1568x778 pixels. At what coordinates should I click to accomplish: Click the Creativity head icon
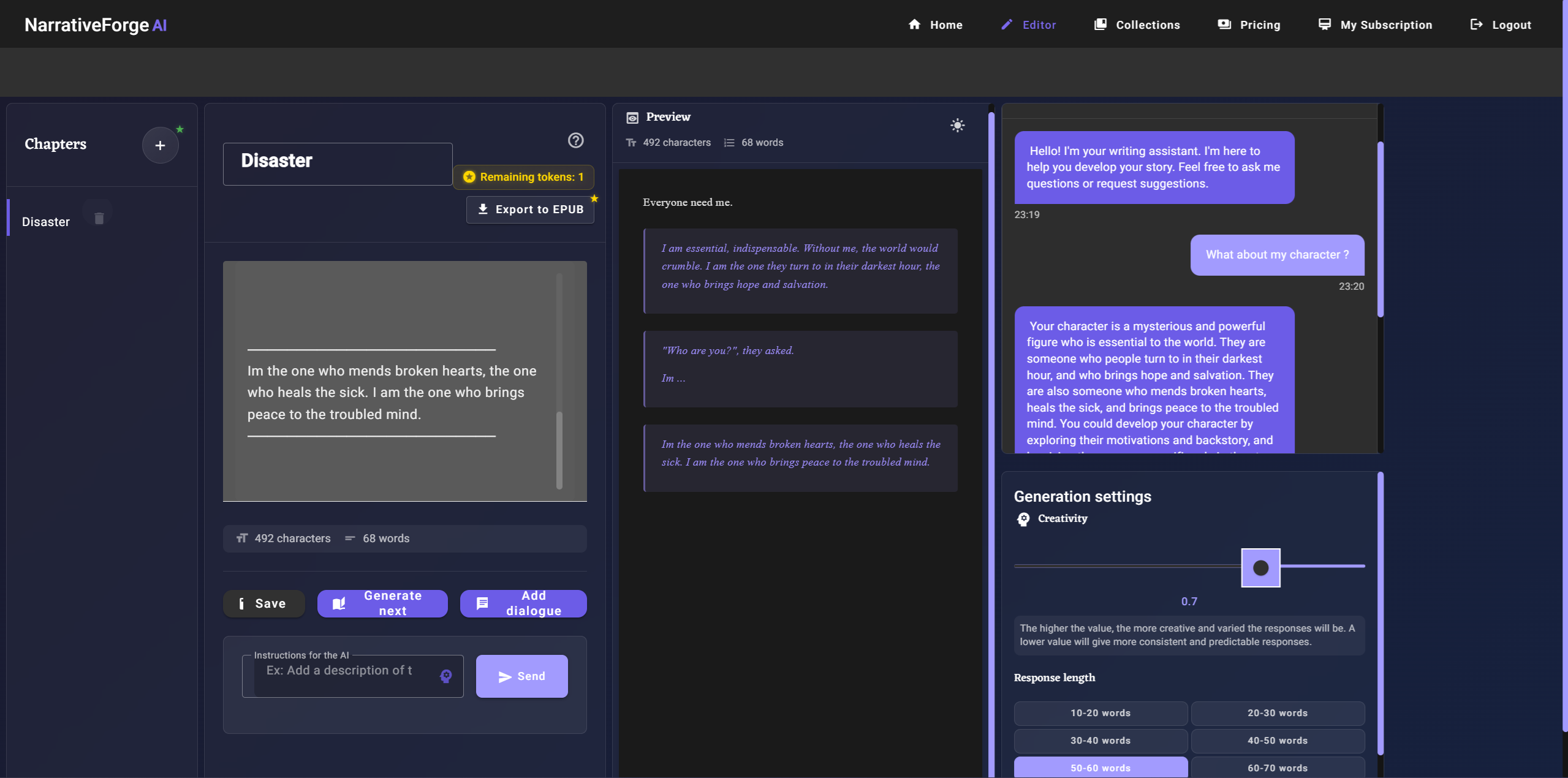click(1023, 519)
